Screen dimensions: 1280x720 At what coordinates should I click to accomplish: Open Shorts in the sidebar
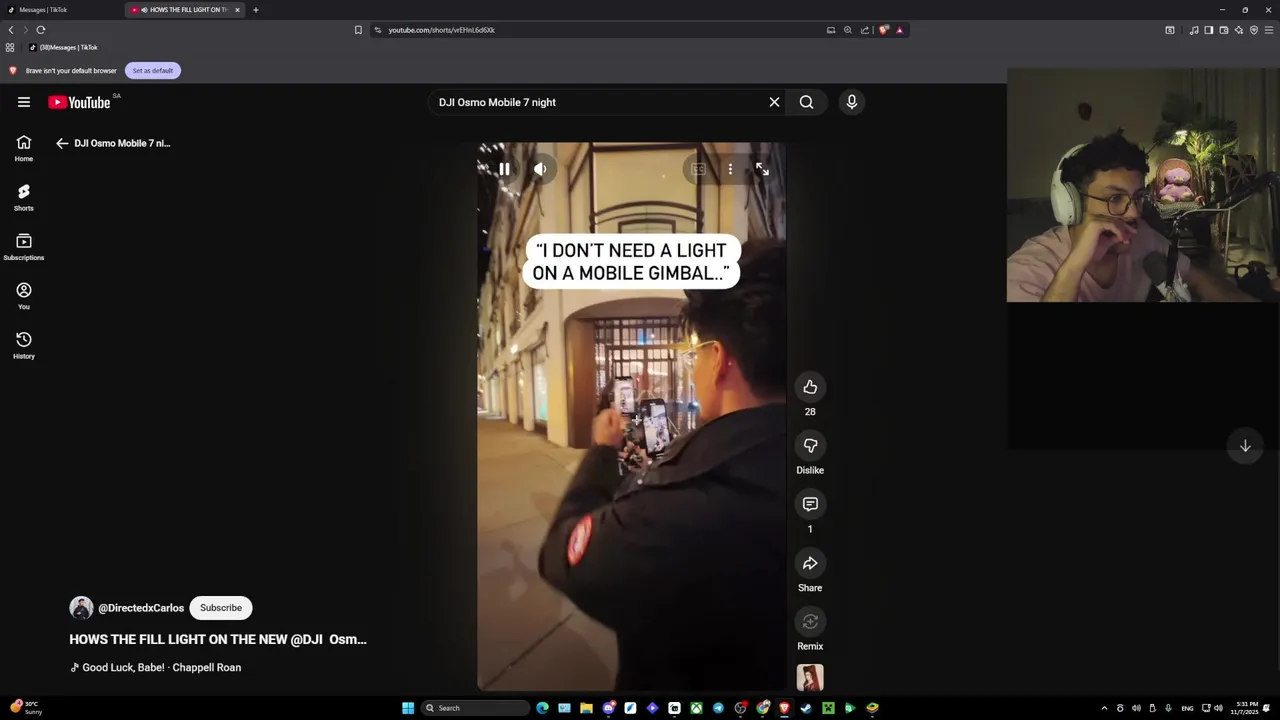click(24, 197)
